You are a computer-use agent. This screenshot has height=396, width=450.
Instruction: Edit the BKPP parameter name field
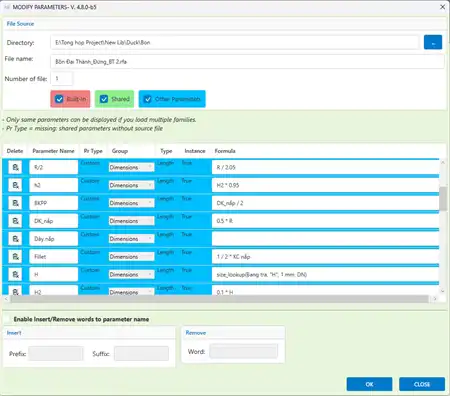(54, 203)
